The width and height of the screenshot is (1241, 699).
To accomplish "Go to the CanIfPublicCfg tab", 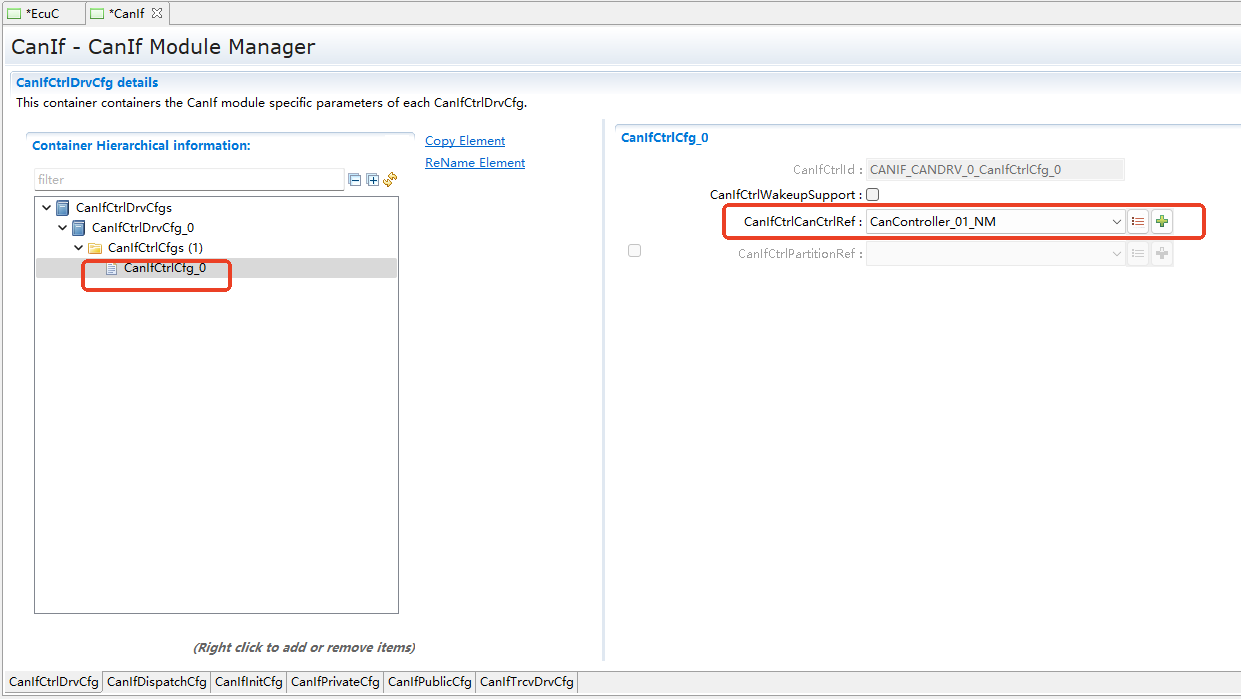I will point(429,682).
